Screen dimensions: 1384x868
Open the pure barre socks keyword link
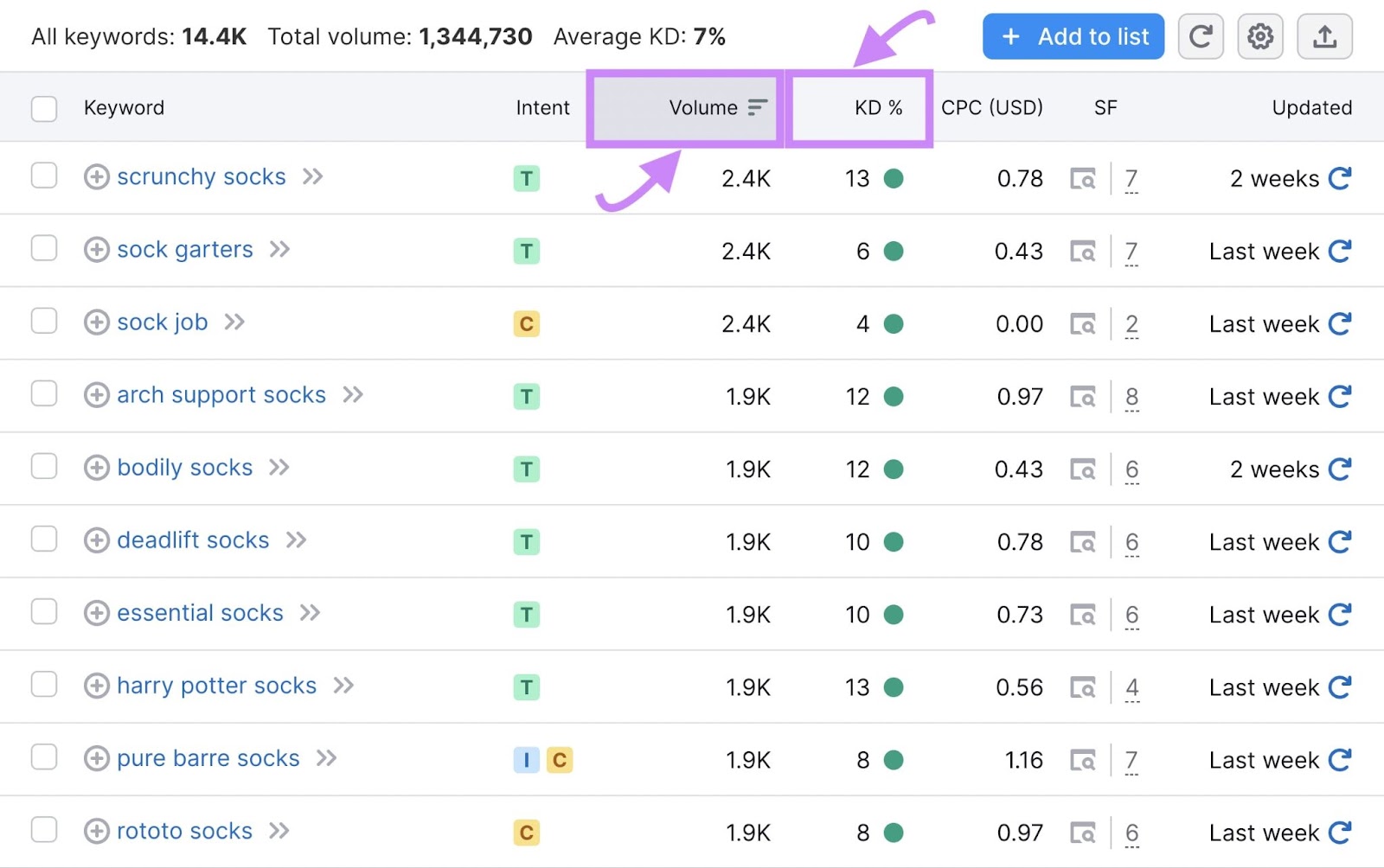pos(208,758)
